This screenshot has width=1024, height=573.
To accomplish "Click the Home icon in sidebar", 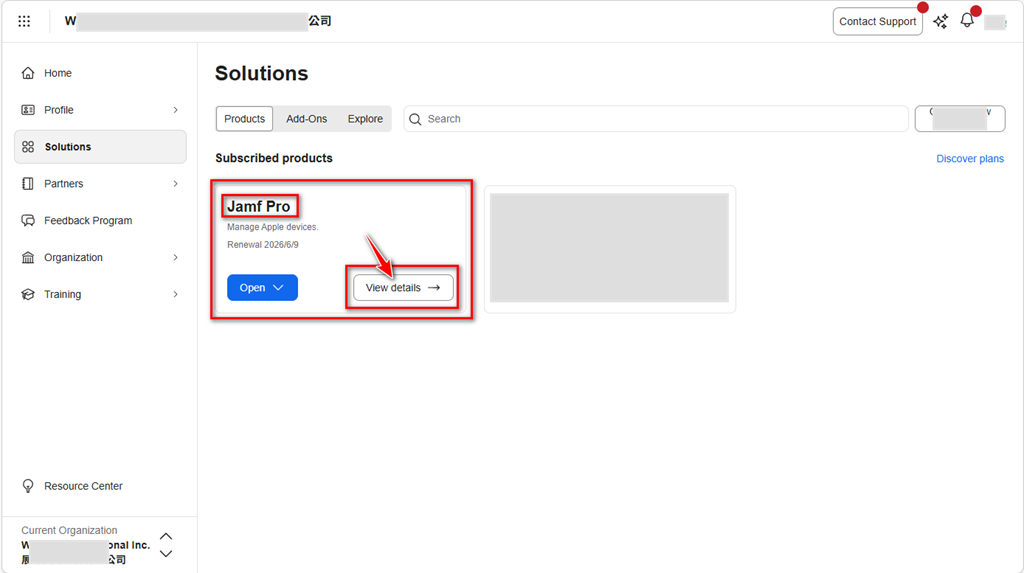I will [x=28, y=73].
